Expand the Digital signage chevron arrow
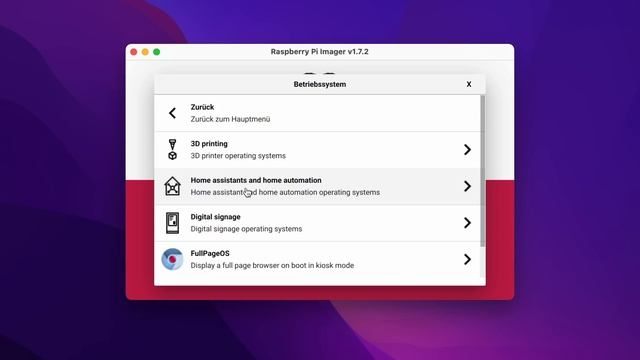This screenshot has width=640, height=360. pyautogui.click(x=467, y=223)
